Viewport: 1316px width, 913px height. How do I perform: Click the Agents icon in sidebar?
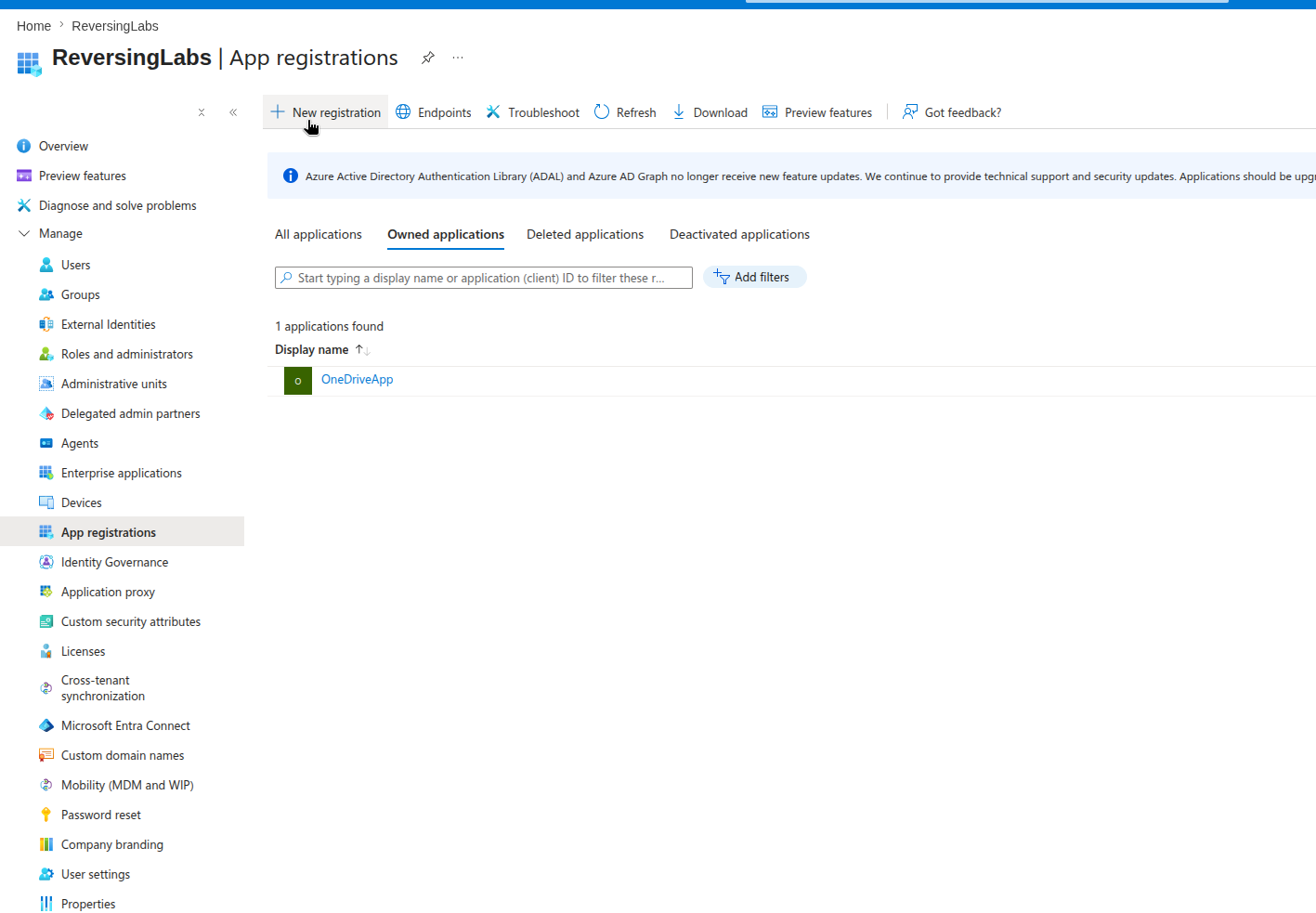46,443
